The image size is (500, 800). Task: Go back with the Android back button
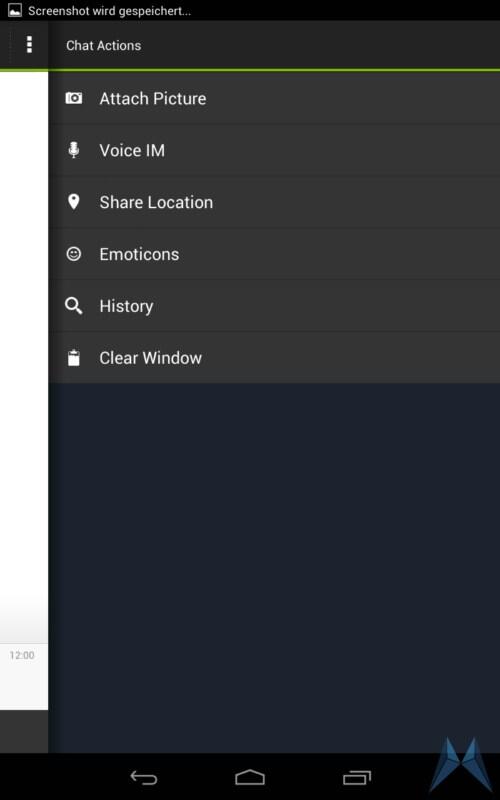tap(144, 778)
